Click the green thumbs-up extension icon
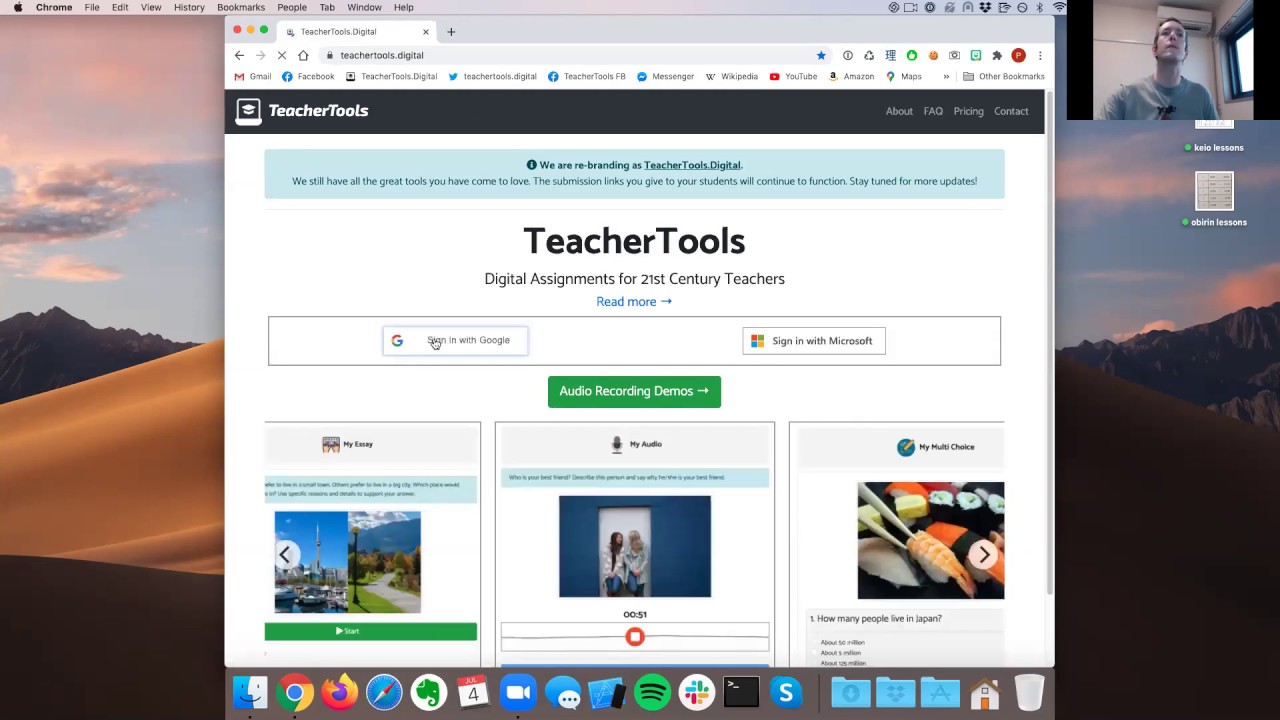Screen dimensions: 1280x720 [911, 55]
